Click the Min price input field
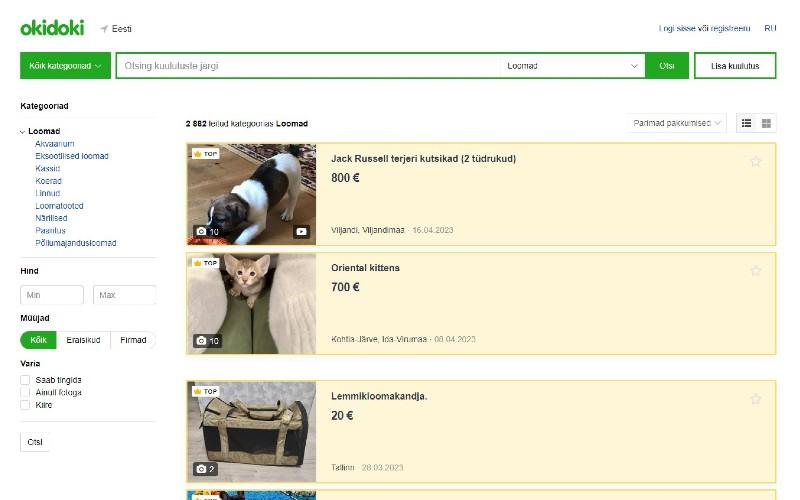 tap(52, 295)
